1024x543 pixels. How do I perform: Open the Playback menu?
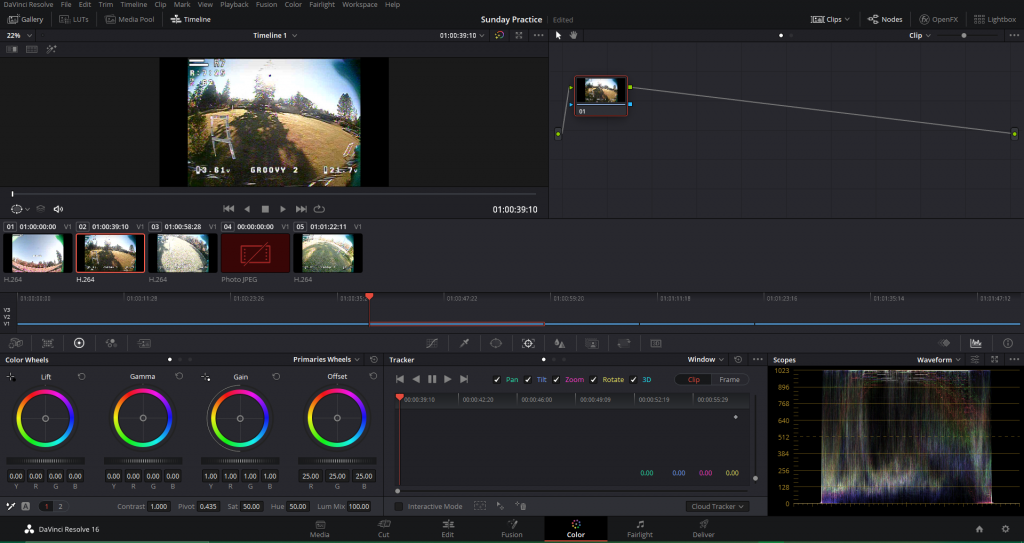[234, 5]
